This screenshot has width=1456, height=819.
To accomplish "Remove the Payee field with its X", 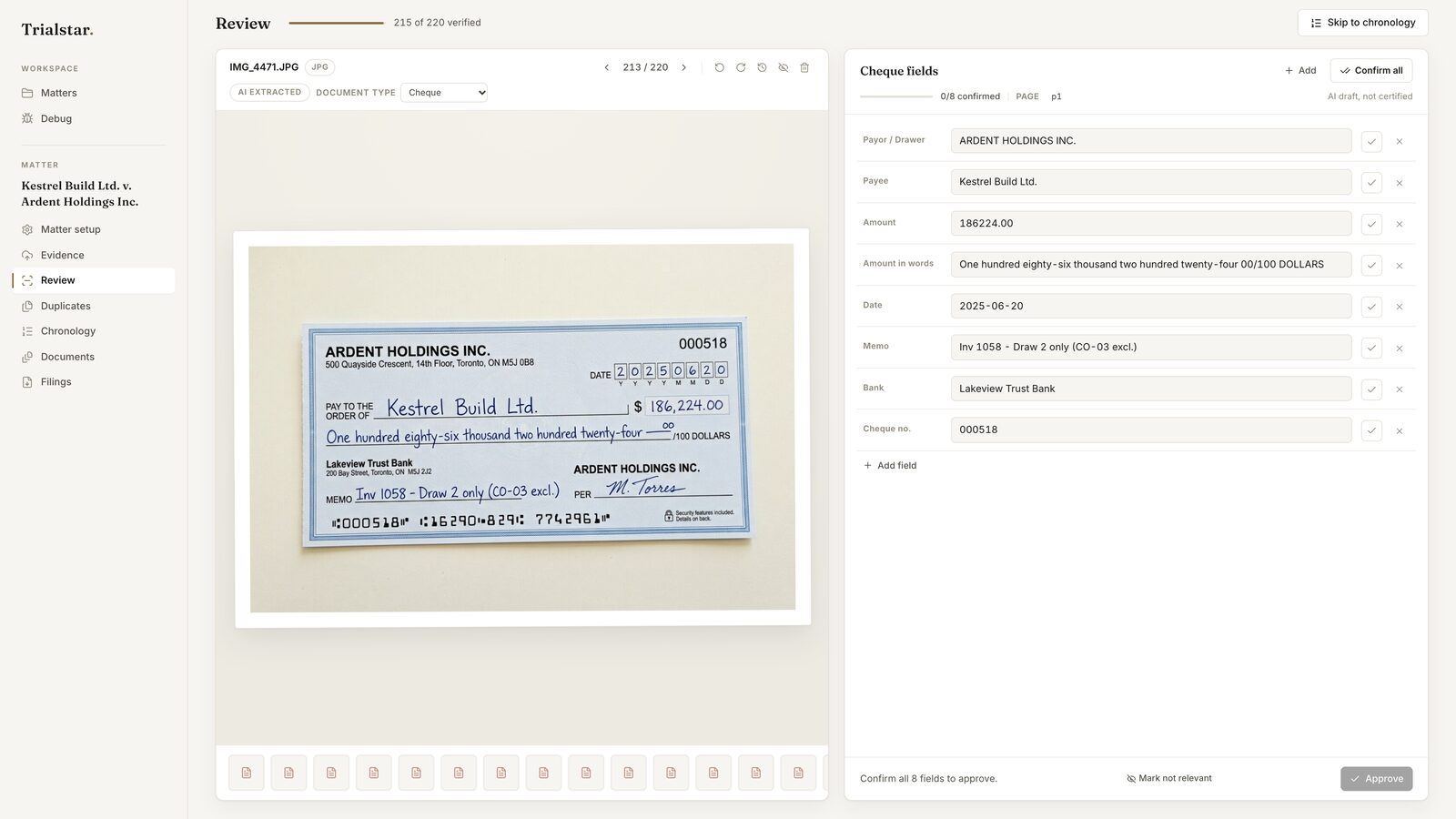I will 1400,183.
